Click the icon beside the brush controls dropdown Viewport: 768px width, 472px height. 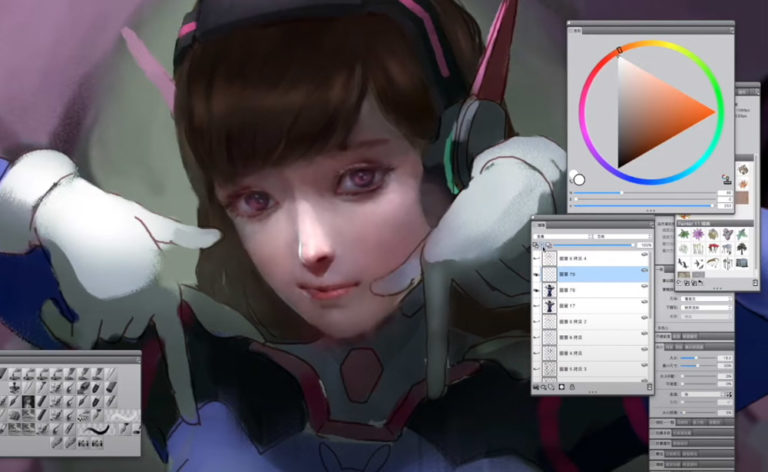729,395
